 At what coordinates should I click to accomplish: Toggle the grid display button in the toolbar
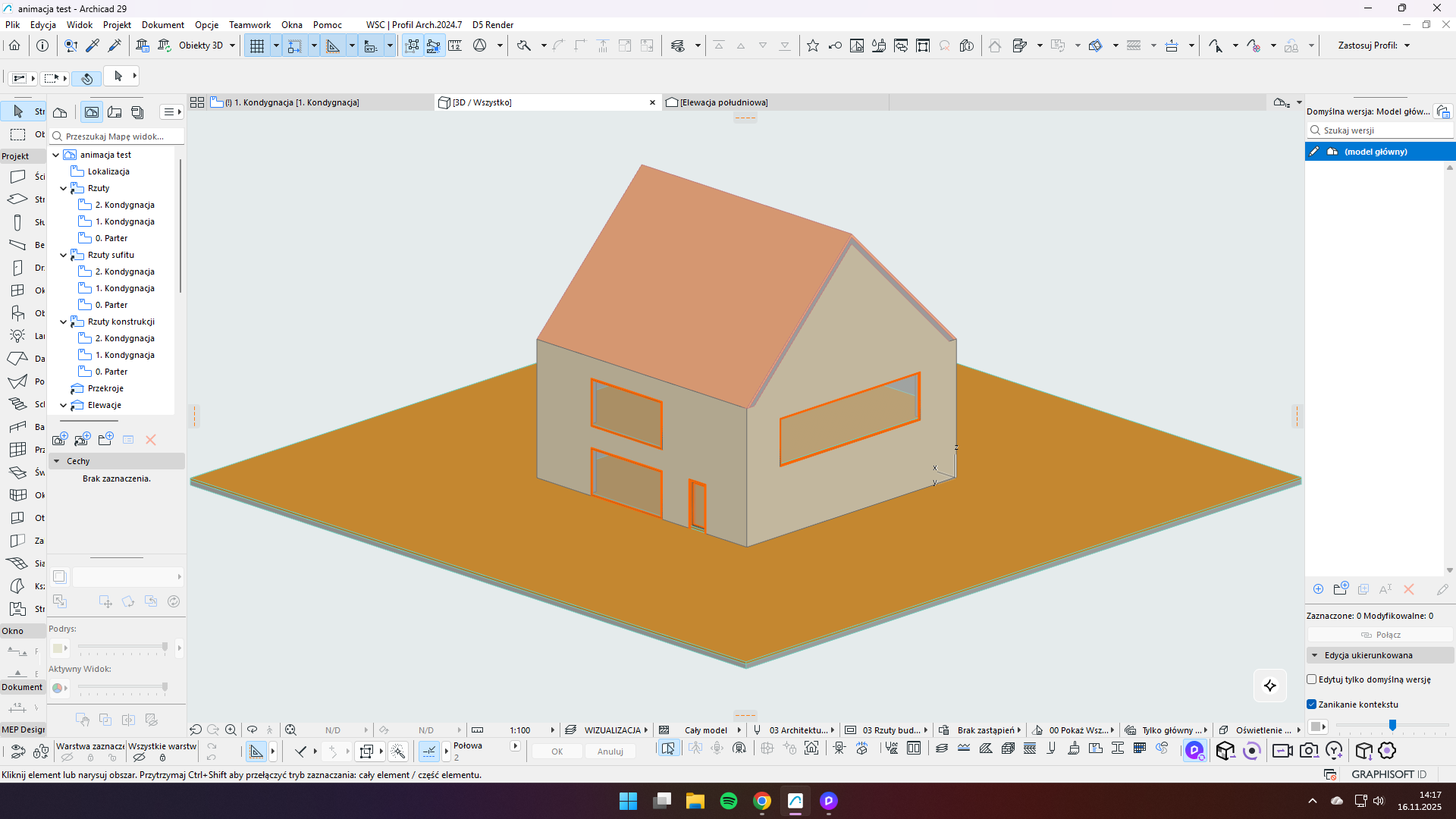[257, 45]
